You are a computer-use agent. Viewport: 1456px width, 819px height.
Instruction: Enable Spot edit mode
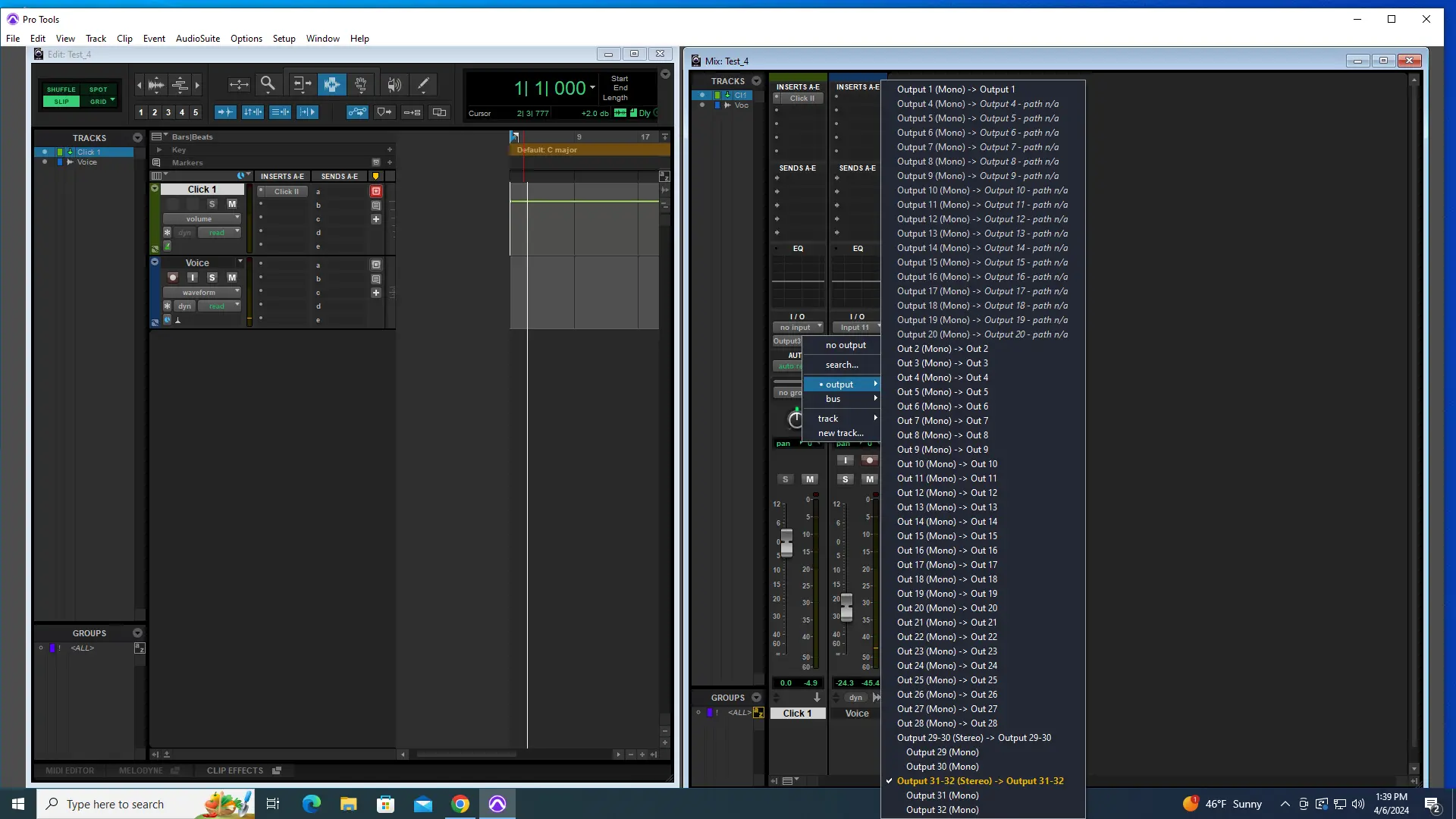tap(99, 89)
